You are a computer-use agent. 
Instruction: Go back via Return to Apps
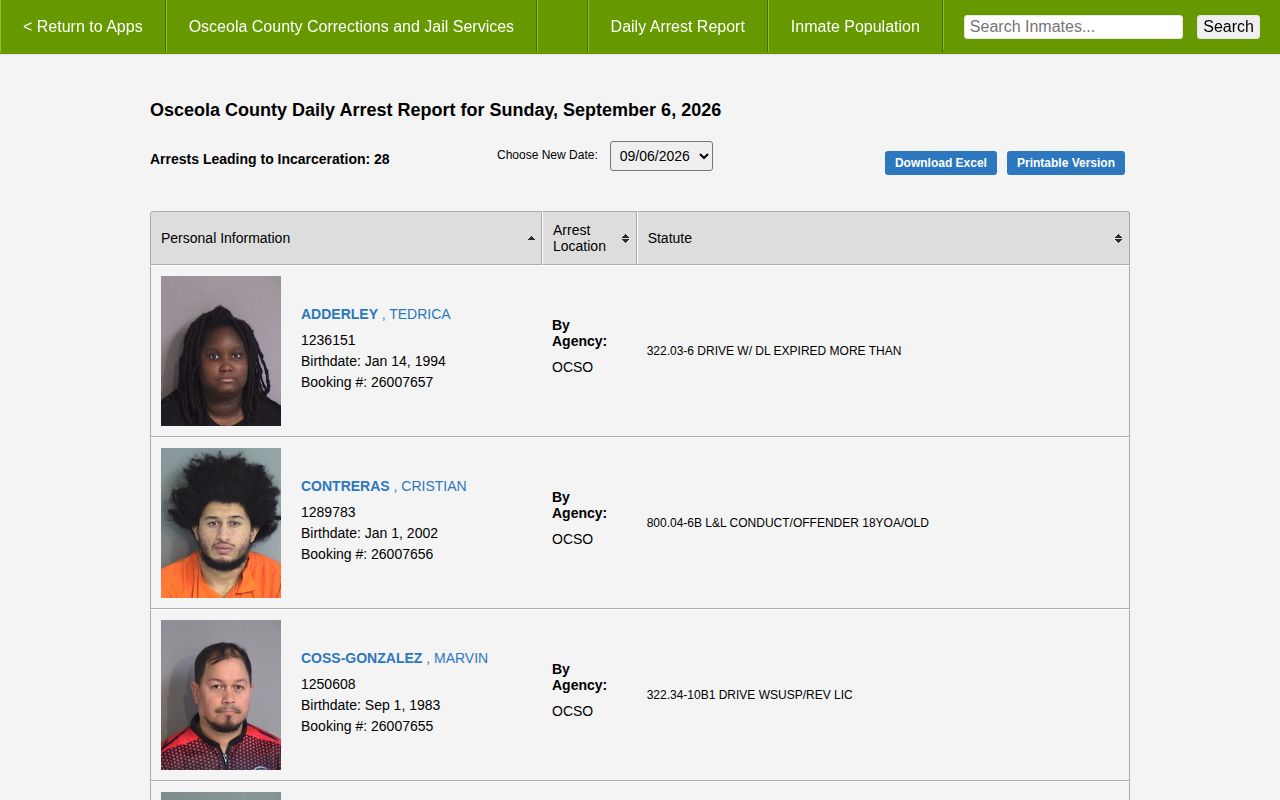coord(83,27)
